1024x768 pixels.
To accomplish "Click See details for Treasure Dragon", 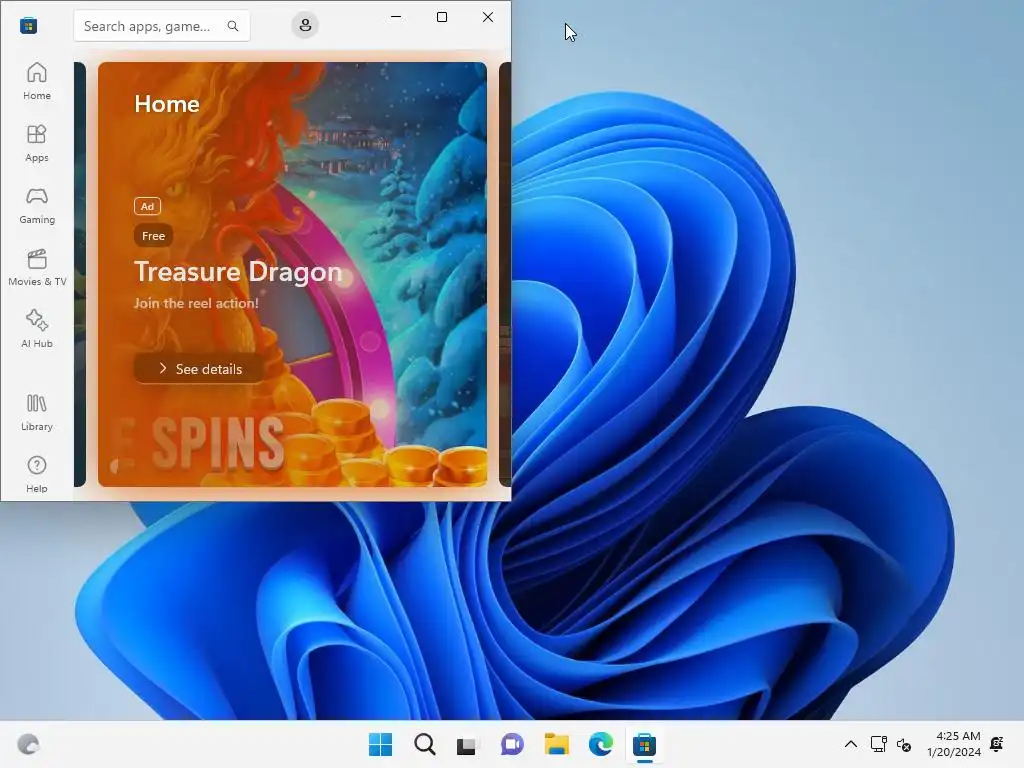I will 199,369.
